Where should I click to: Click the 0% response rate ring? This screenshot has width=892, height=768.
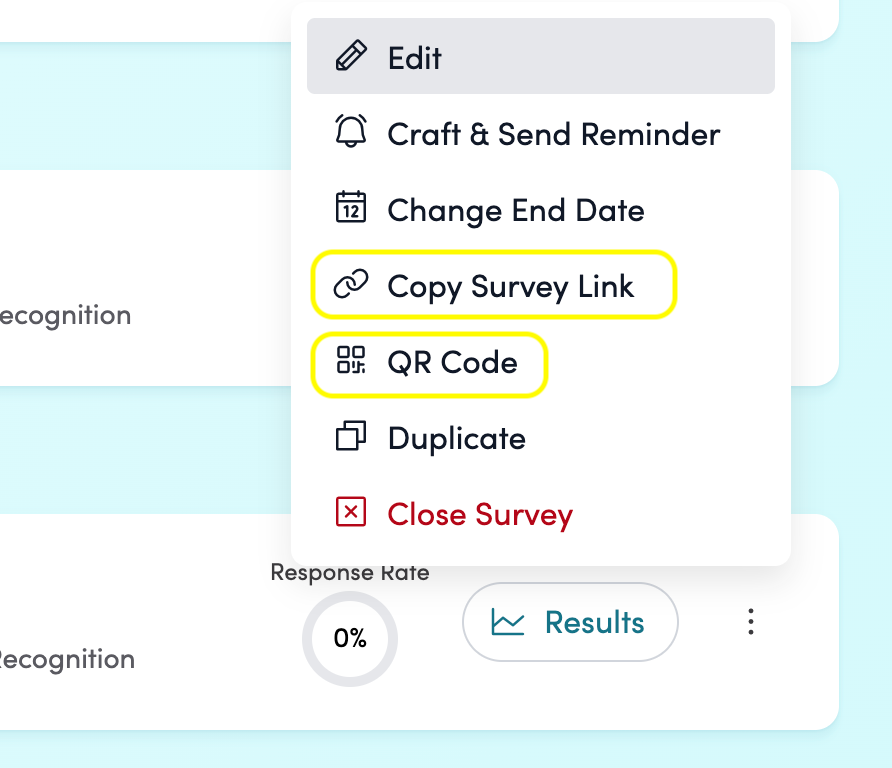[x=350, y=638]
